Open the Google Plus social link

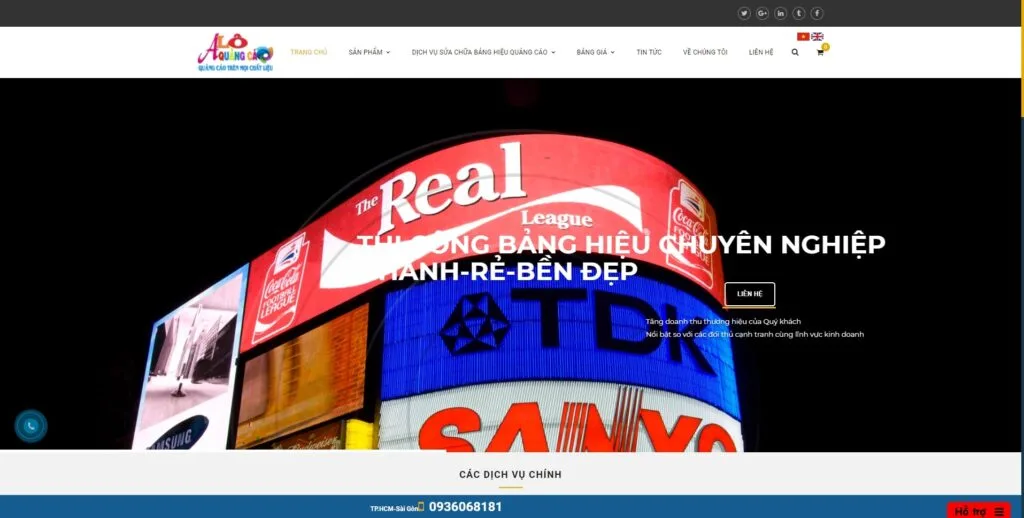click(762, 13)
